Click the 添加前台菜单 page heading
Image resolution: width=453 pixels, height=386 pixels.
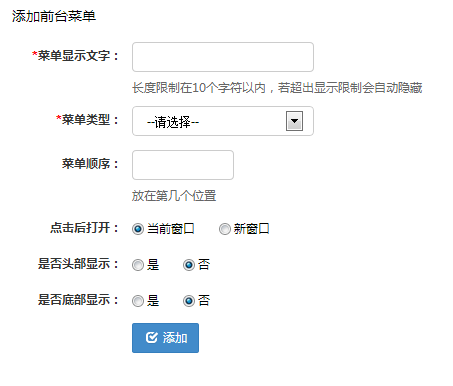click(x=54, y=16)
